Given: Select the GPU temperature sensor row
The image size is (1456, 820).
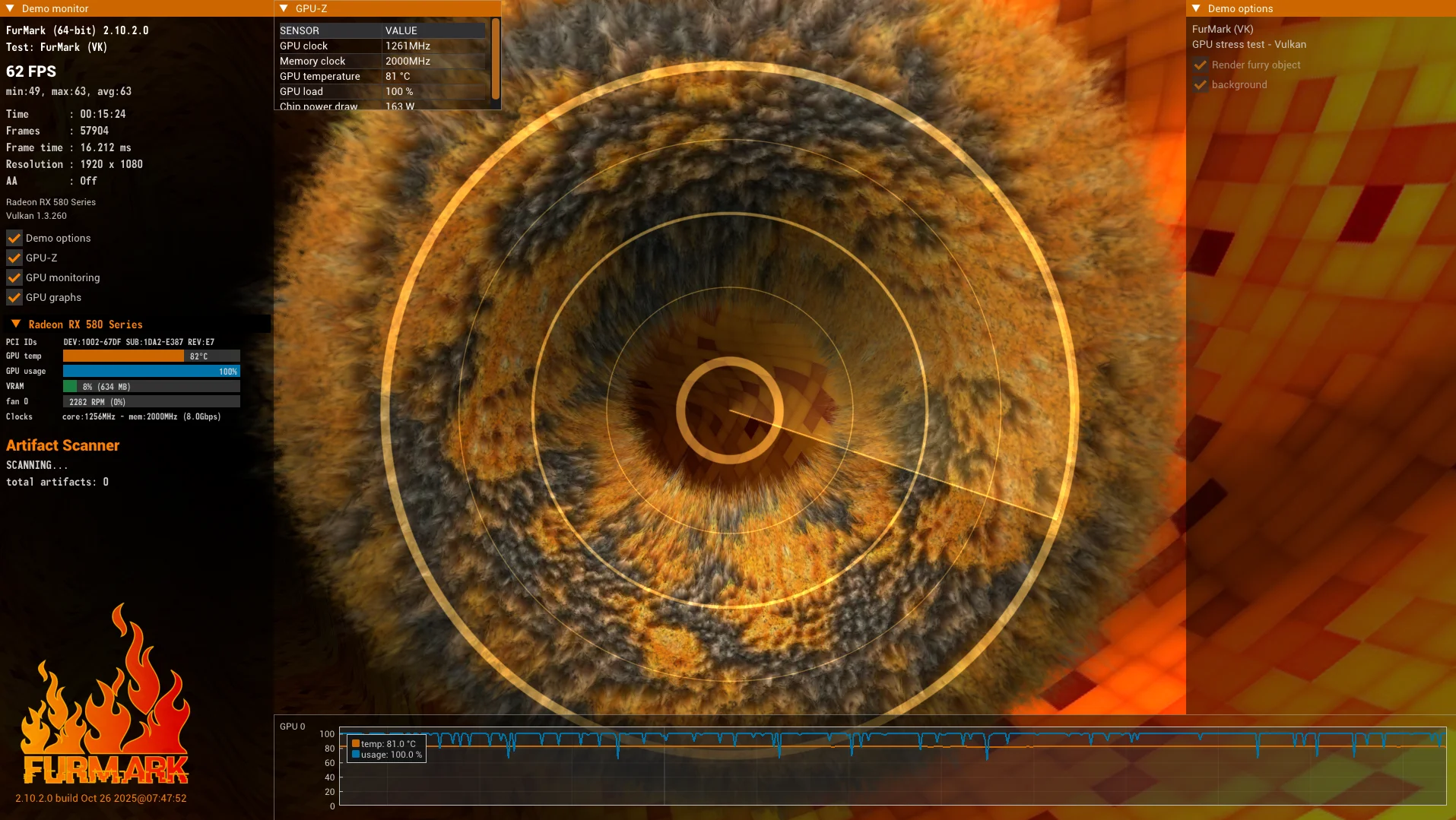Looking at the screenshot, I should [382, 76].
